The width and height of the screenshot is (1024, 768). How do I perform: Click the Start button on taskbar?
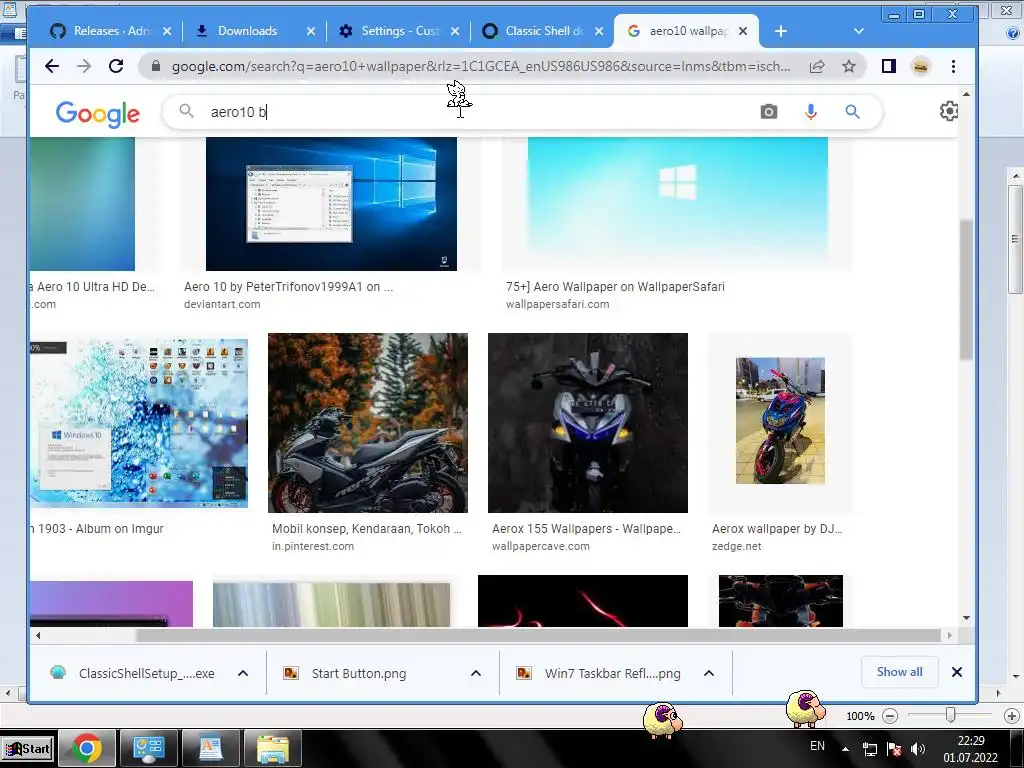click(x=27, y=748)
